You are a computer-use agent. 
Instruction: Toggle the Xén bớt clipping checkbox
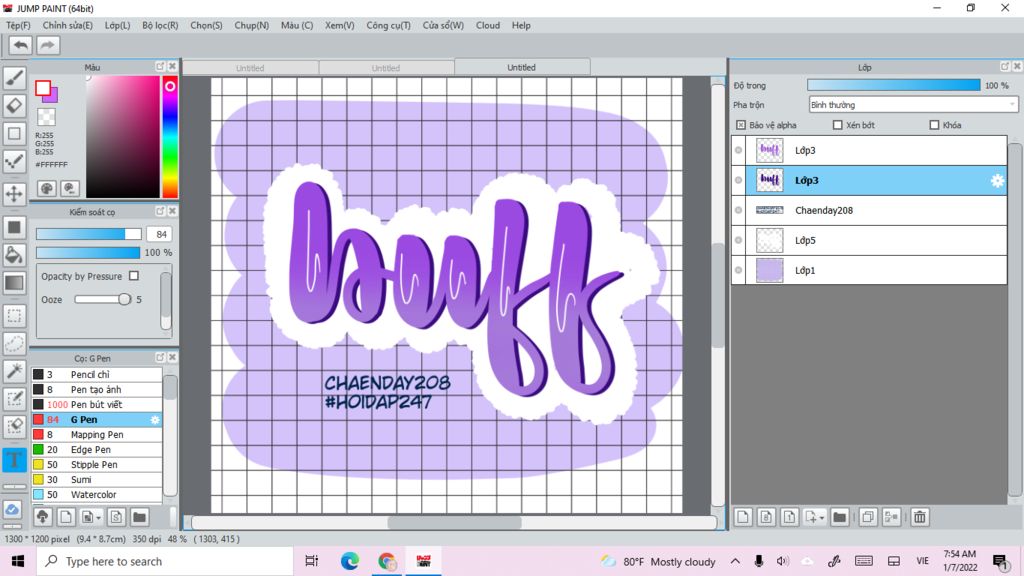click(x=837, y=125)
